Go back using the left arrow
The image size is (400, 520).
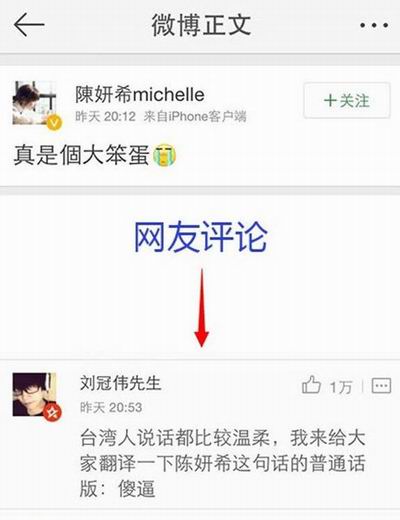[29, 25]
